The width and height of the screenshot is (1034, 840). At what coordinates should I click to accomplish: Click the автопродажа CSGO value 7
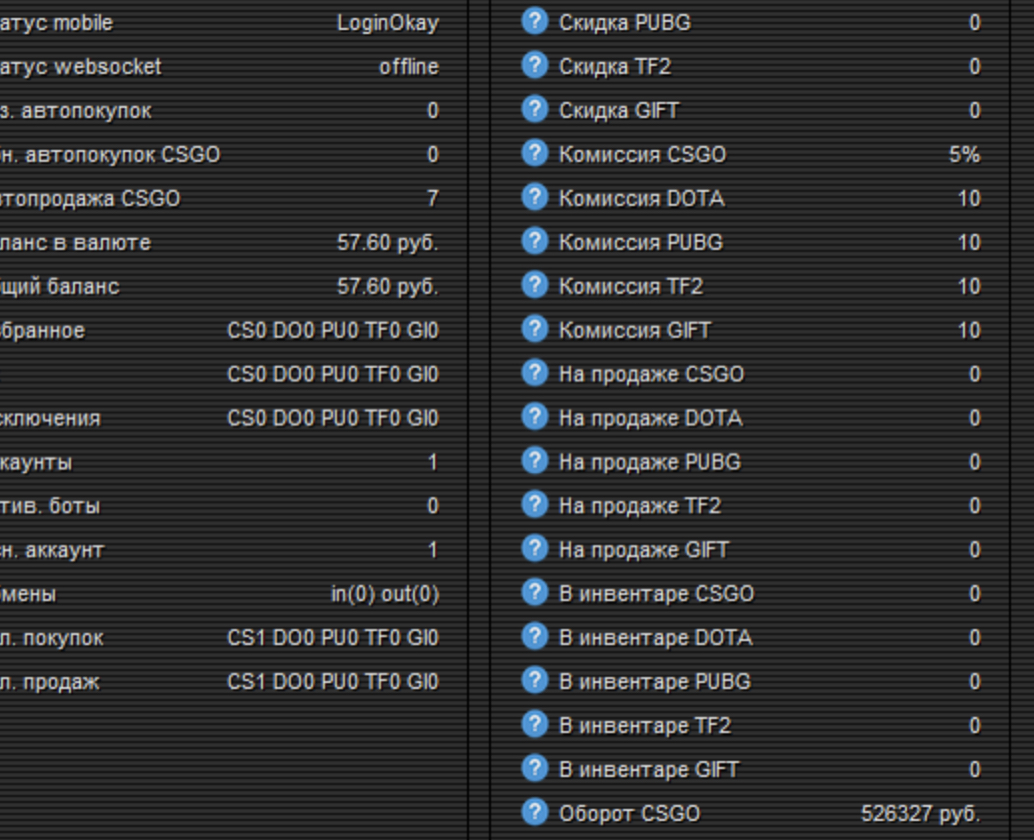click(x=432, y=199)
